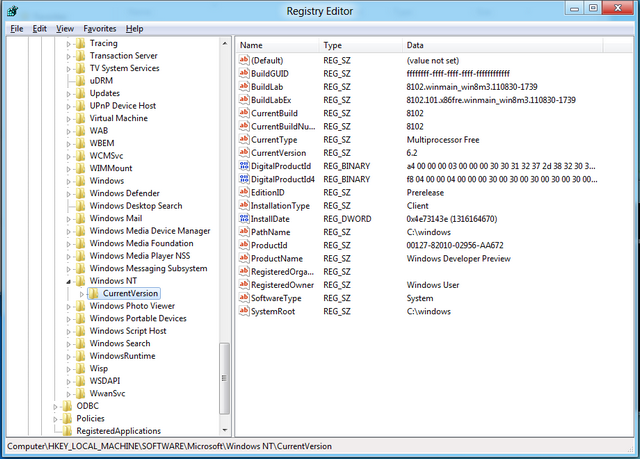Click the binary icon beside DigitalProductId4

[244, 179]
